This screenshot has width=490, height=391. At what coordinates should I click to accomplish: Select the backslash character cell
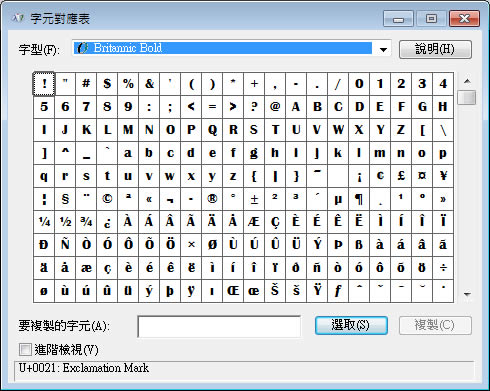click(x=443, y=130)
